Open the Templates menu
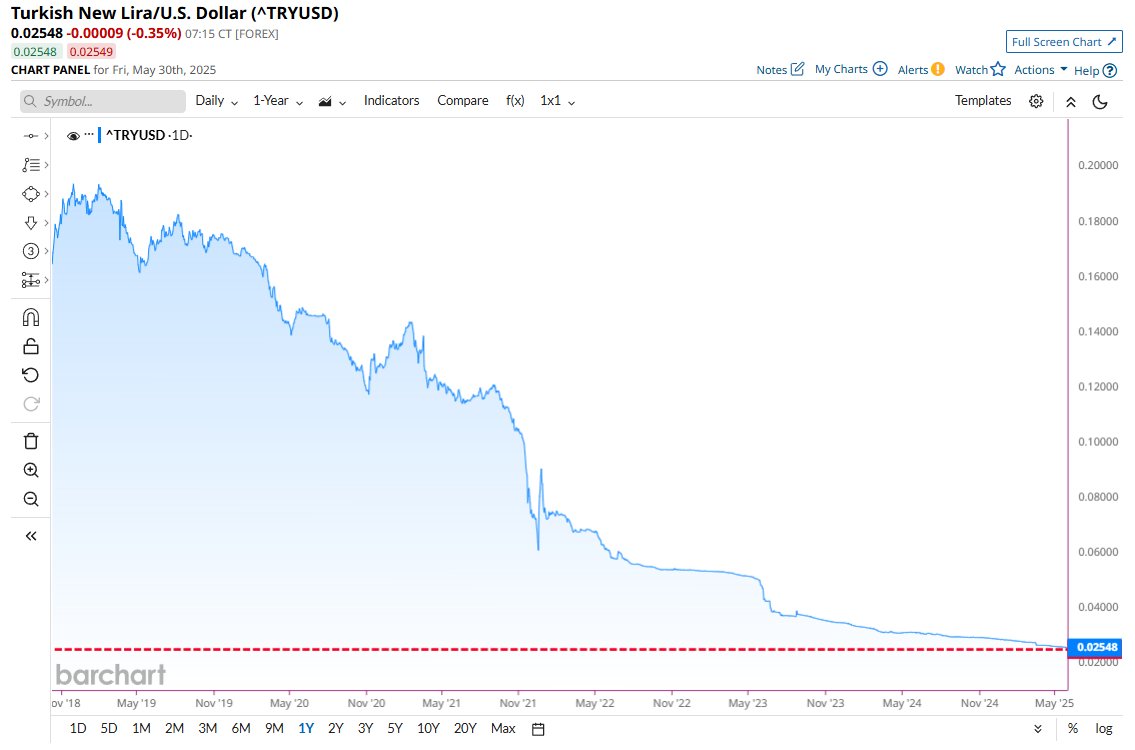Image resolution: width=1135 pixels, height=750 pixels. 983,101
